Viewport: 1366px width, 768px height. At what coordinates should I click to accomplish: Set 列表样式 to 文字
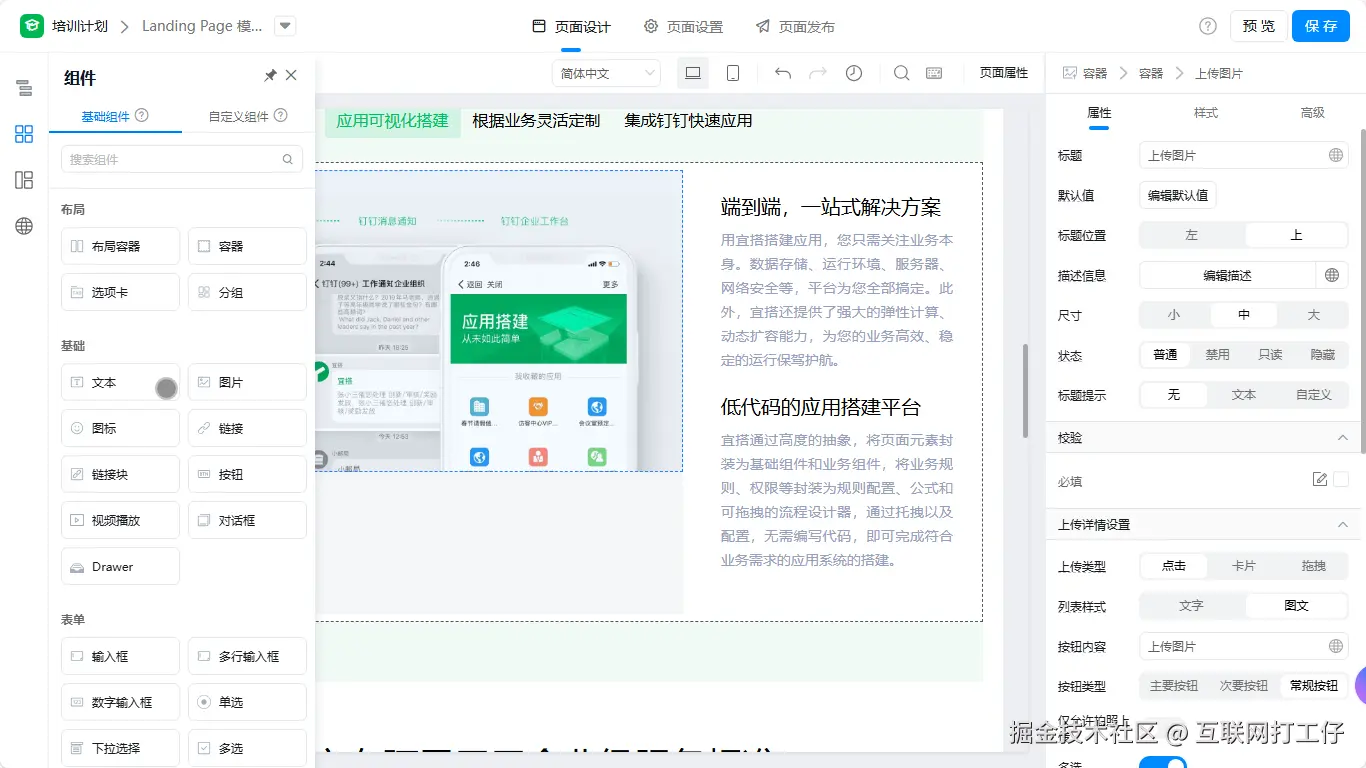tap(1192, 606)
